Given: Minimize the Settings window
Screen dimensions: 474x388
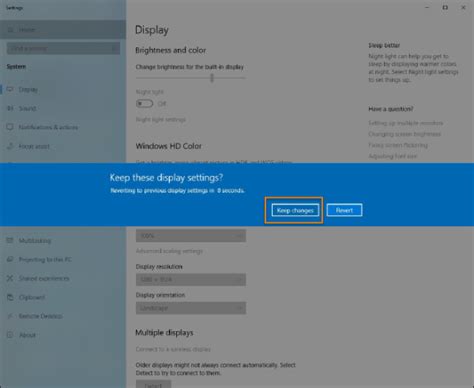Looking at the screenshot, I should point(427,7).
